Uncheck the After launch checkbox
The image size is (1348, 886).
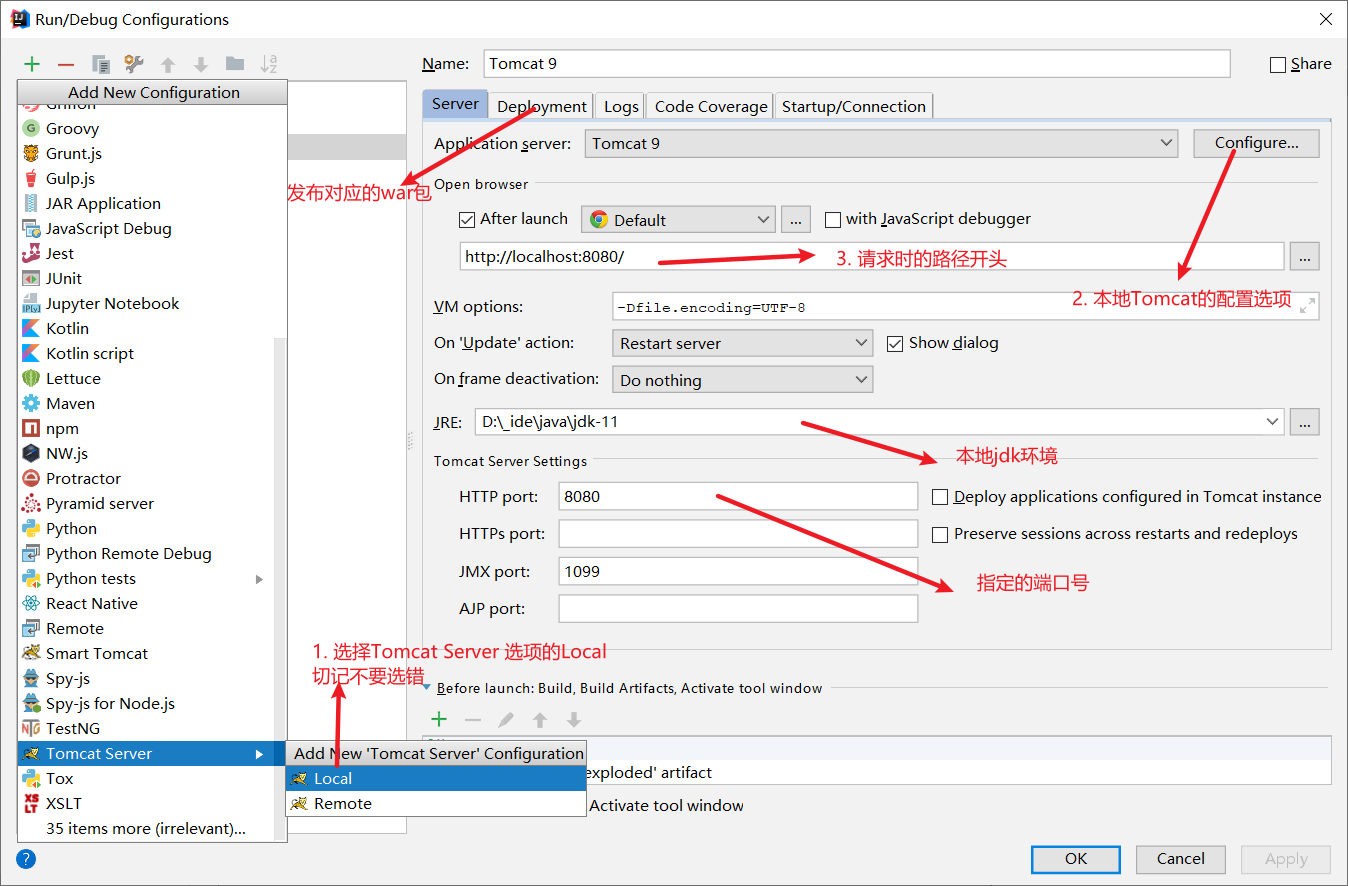coord(467,219)
